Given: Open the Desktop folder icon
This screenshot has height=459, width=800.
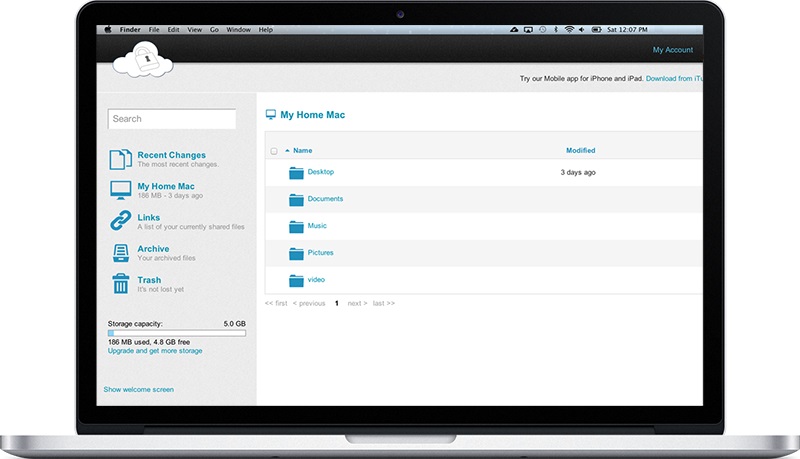Looking at the screenshot, I should click(296, 172).
